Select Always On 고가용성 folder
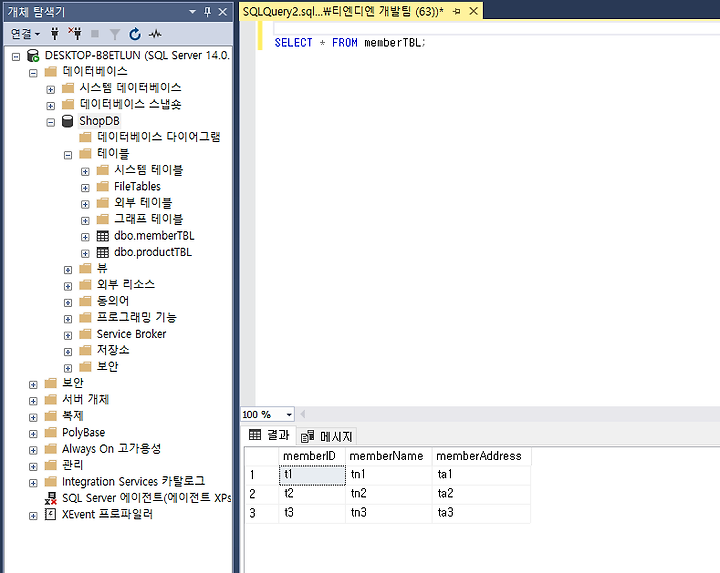720x573 pixels. pos(112,449)
